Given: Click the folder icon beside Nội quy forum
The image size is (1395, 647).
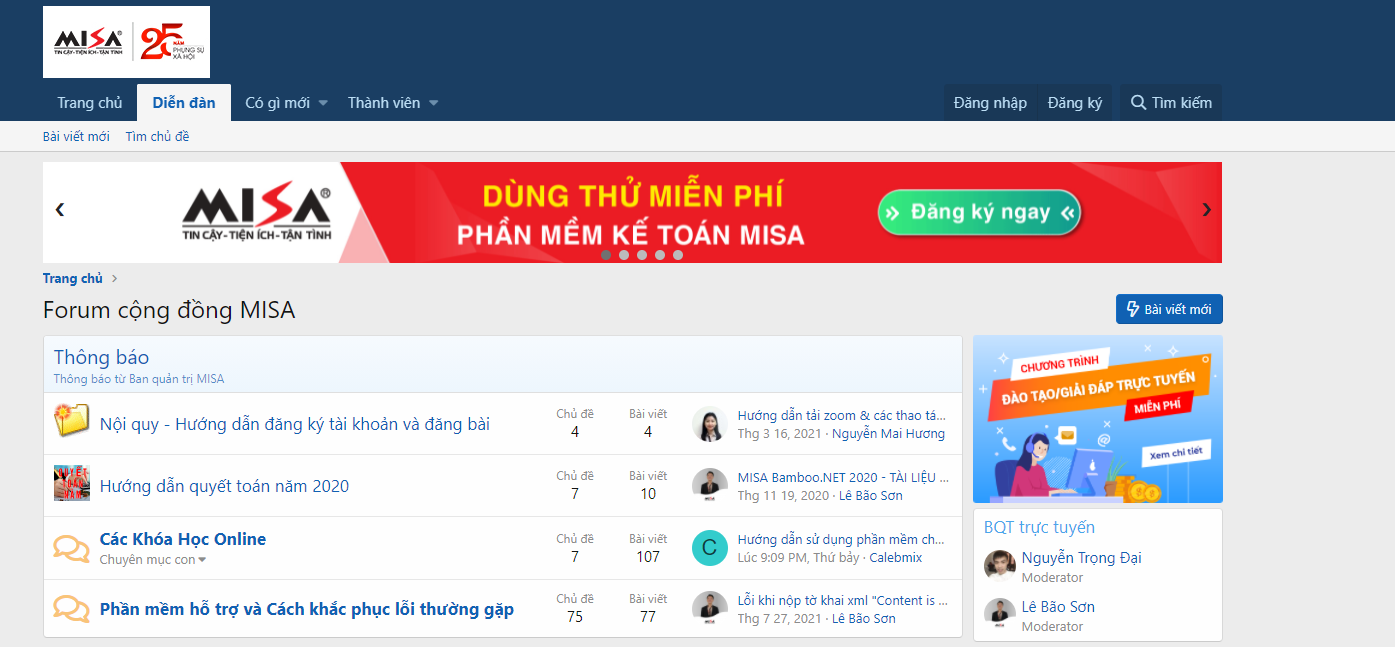Looking at the screenshot, I should pos(71,423).
